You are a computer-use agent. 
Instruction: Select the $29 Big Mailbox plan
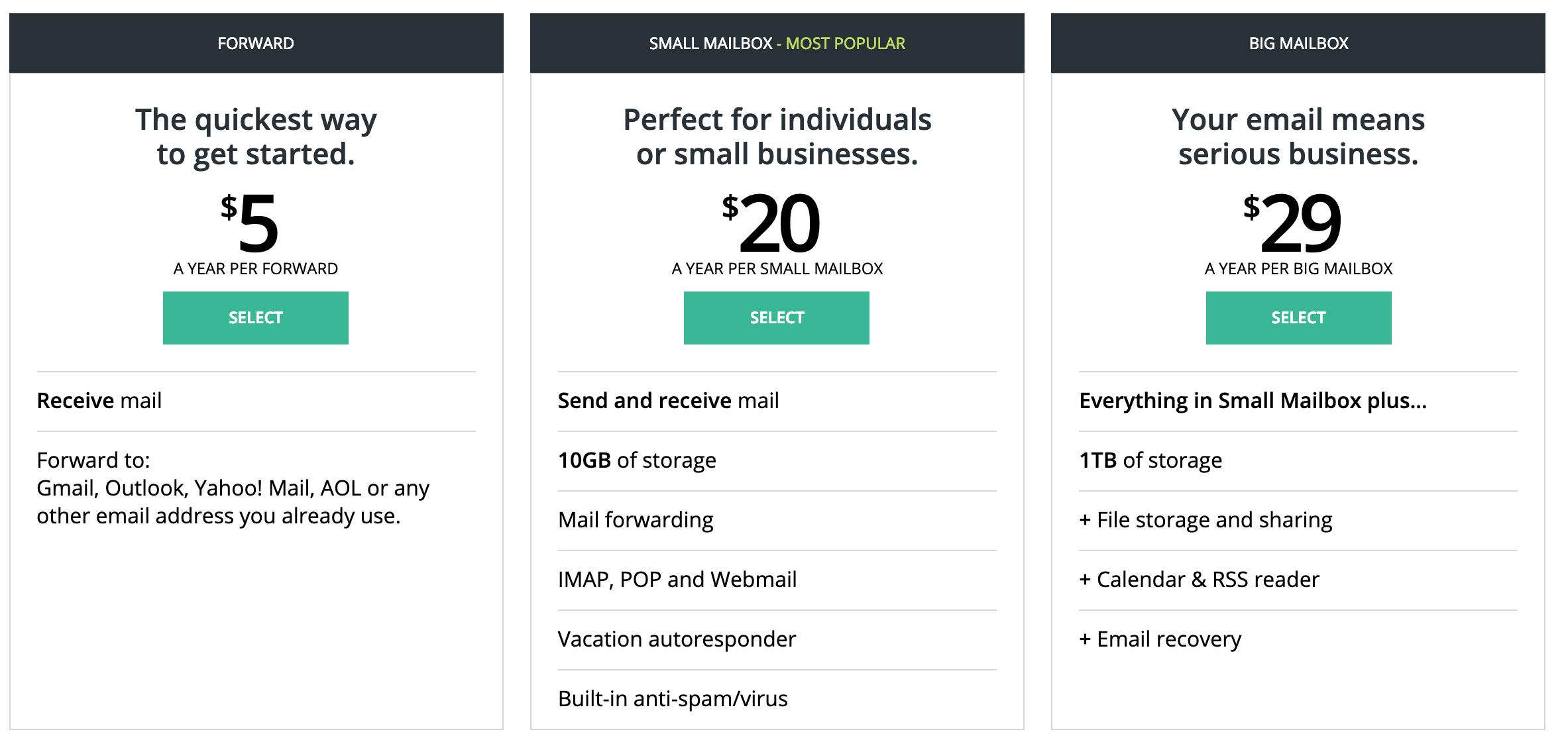pos(1299,318)
